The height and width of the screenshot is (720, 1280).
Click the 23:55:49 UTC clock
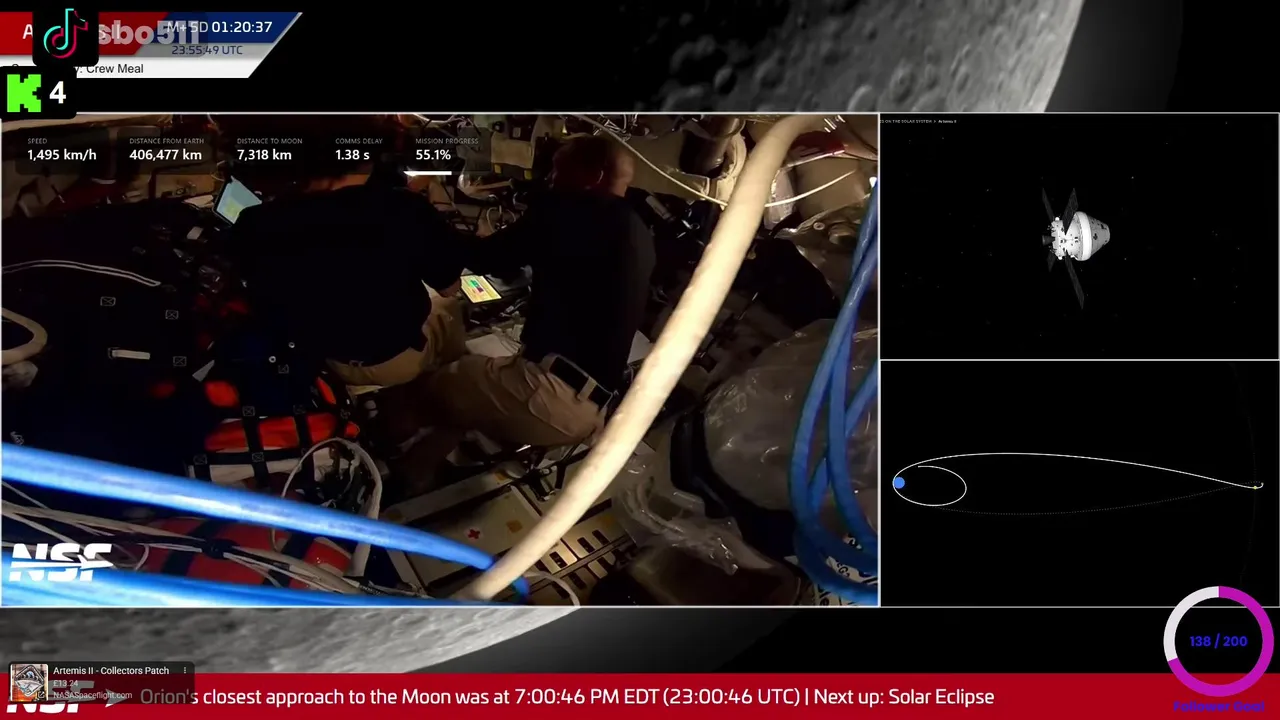207,49
